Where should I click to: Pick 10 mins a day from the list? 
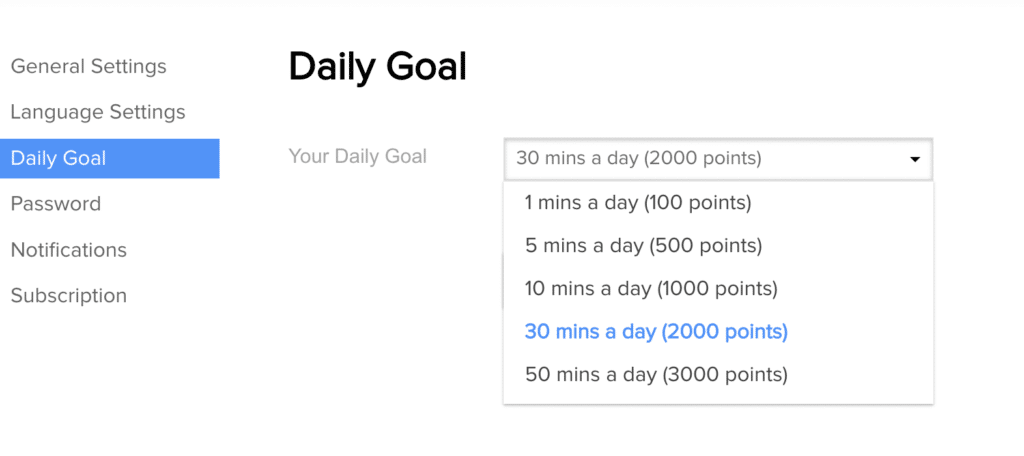point(651,289)
